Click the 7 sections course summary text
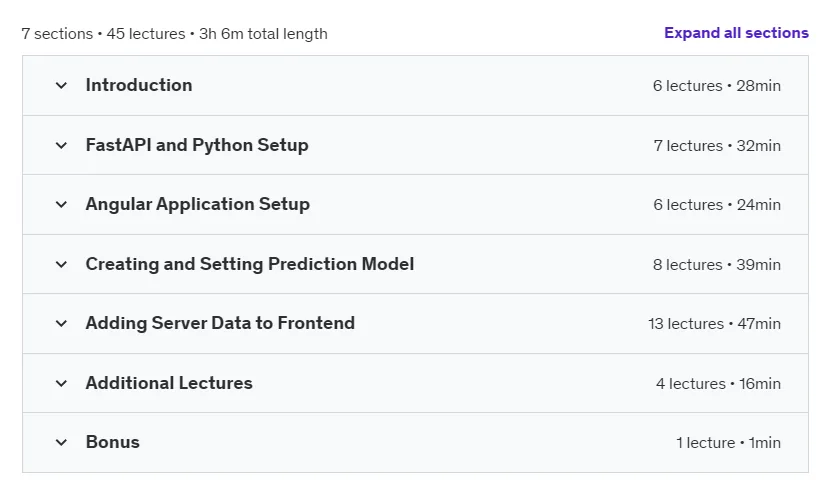831x494 pixels. (174, 34)
